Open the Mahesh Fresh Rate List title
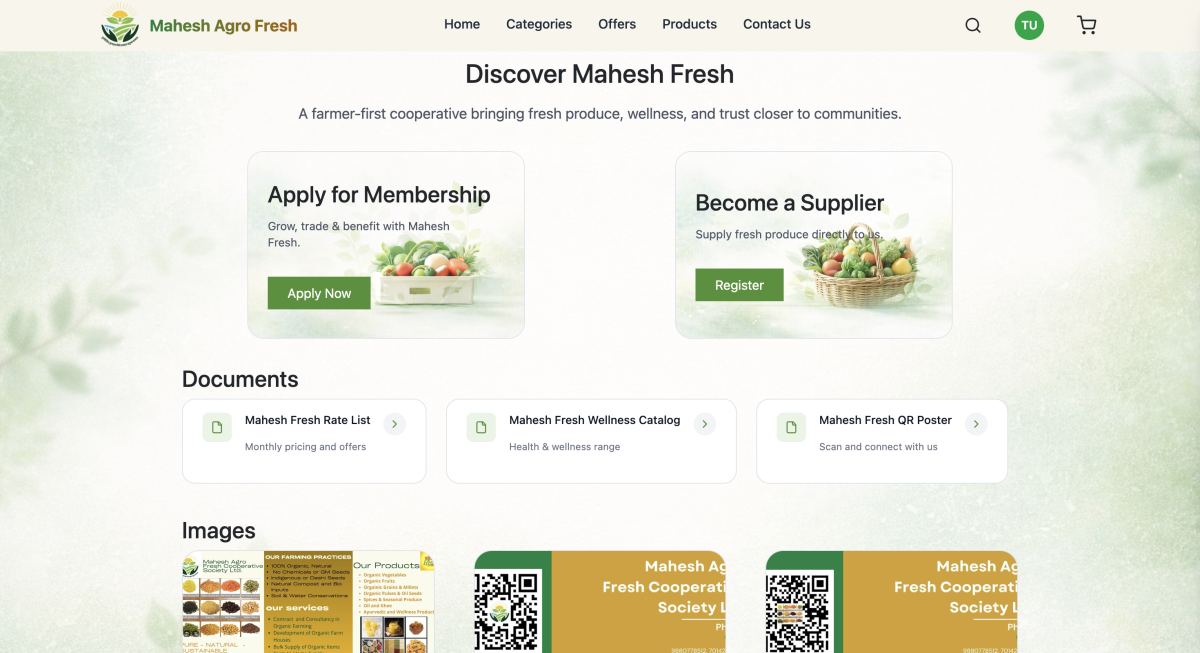The image size is (1200, 653). tap(308, 420)
